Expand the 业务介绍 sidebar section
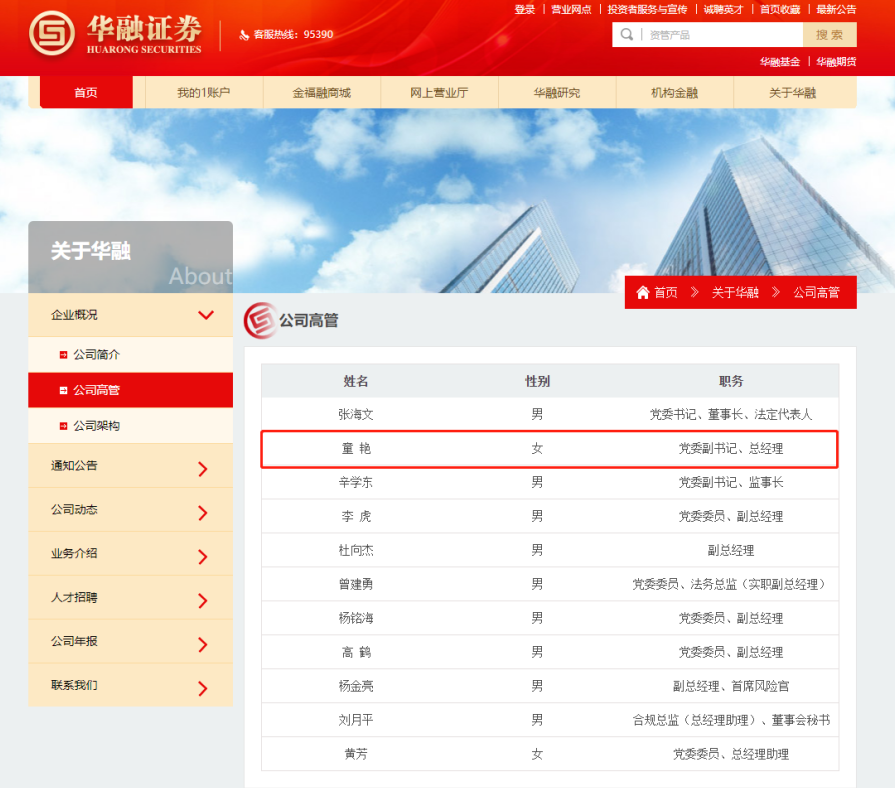Screen dimensions: 895x788 [203, 557]
